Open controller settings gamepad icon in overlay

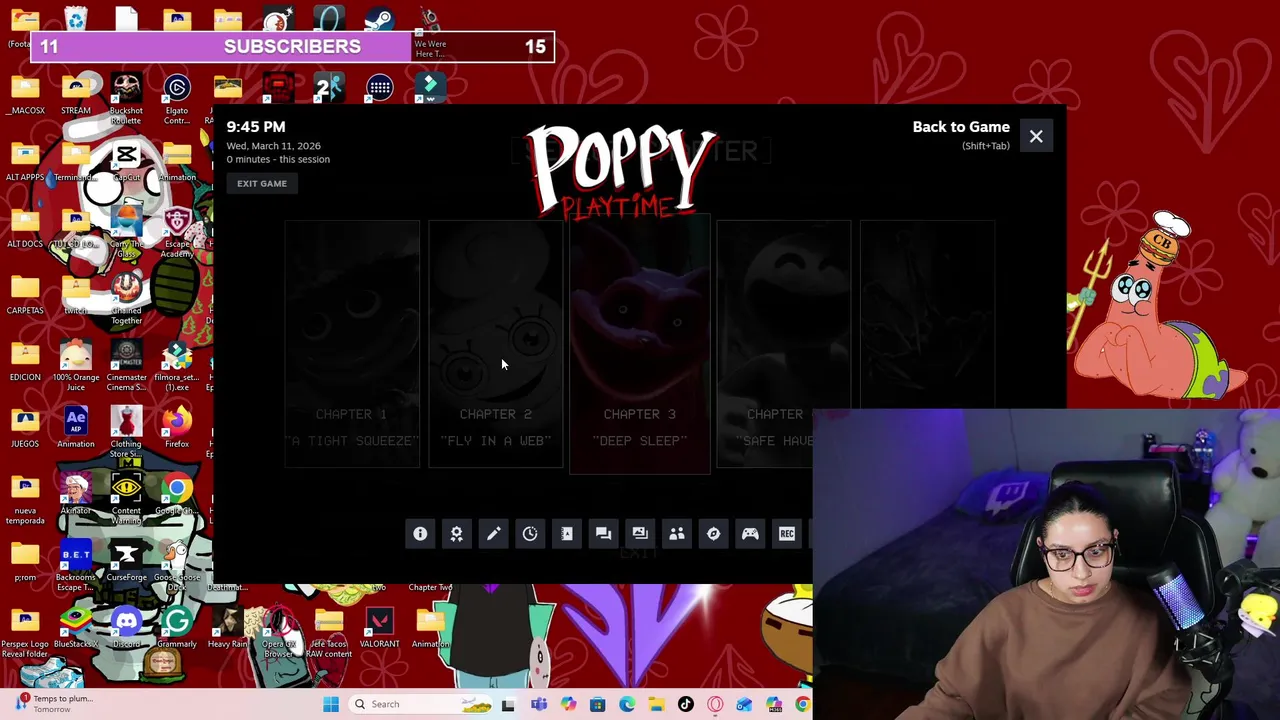(x=750, y=534)
